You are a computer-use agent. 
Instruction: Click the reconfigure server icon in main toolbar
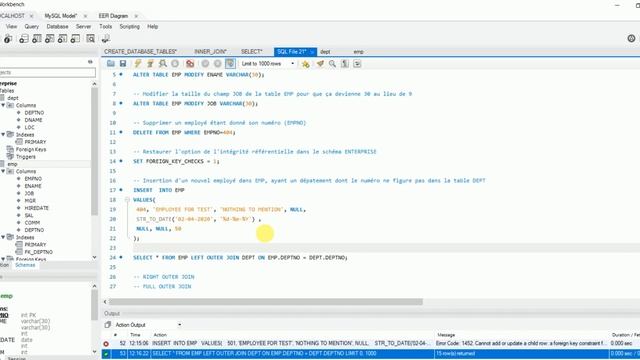click(x=106, y=39)
